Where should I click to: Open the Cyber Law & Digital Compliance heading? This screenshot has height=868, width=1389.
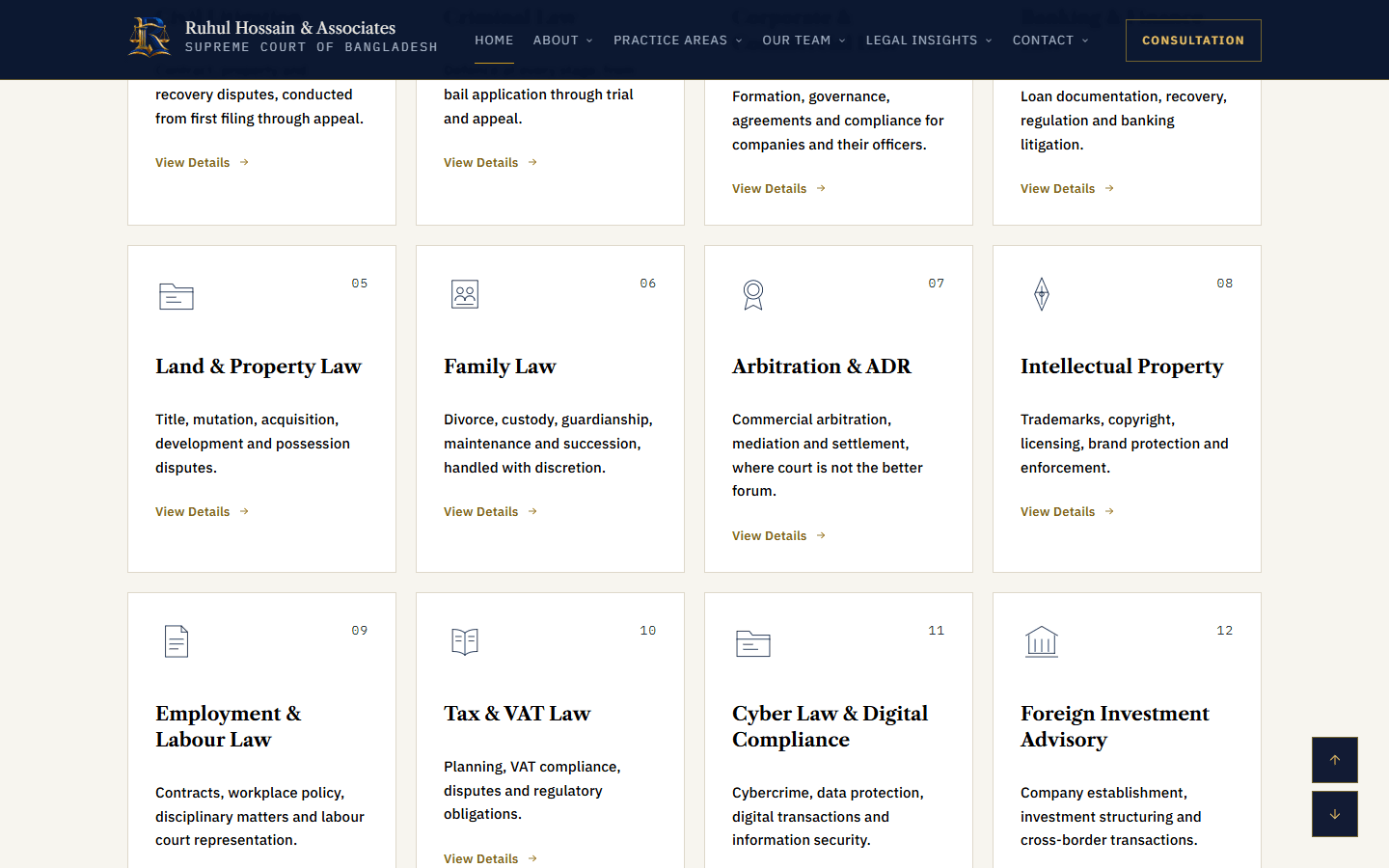830,726
